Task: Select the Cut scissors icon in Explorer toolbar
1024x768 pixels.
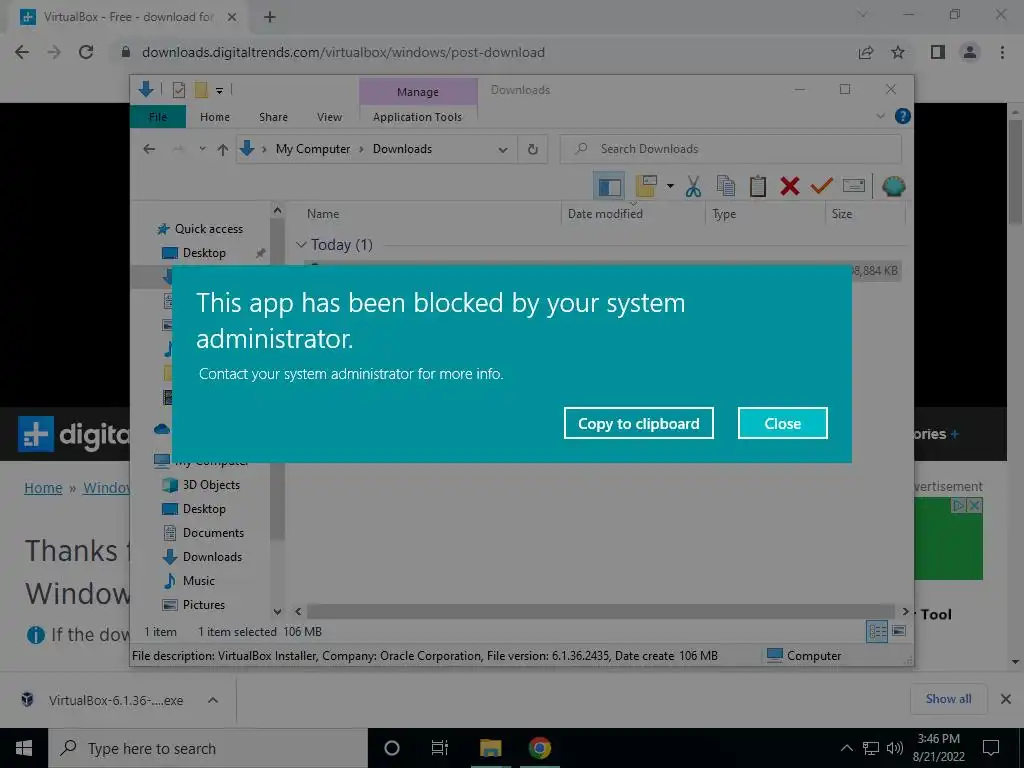Action: click(x=693, y=187)
